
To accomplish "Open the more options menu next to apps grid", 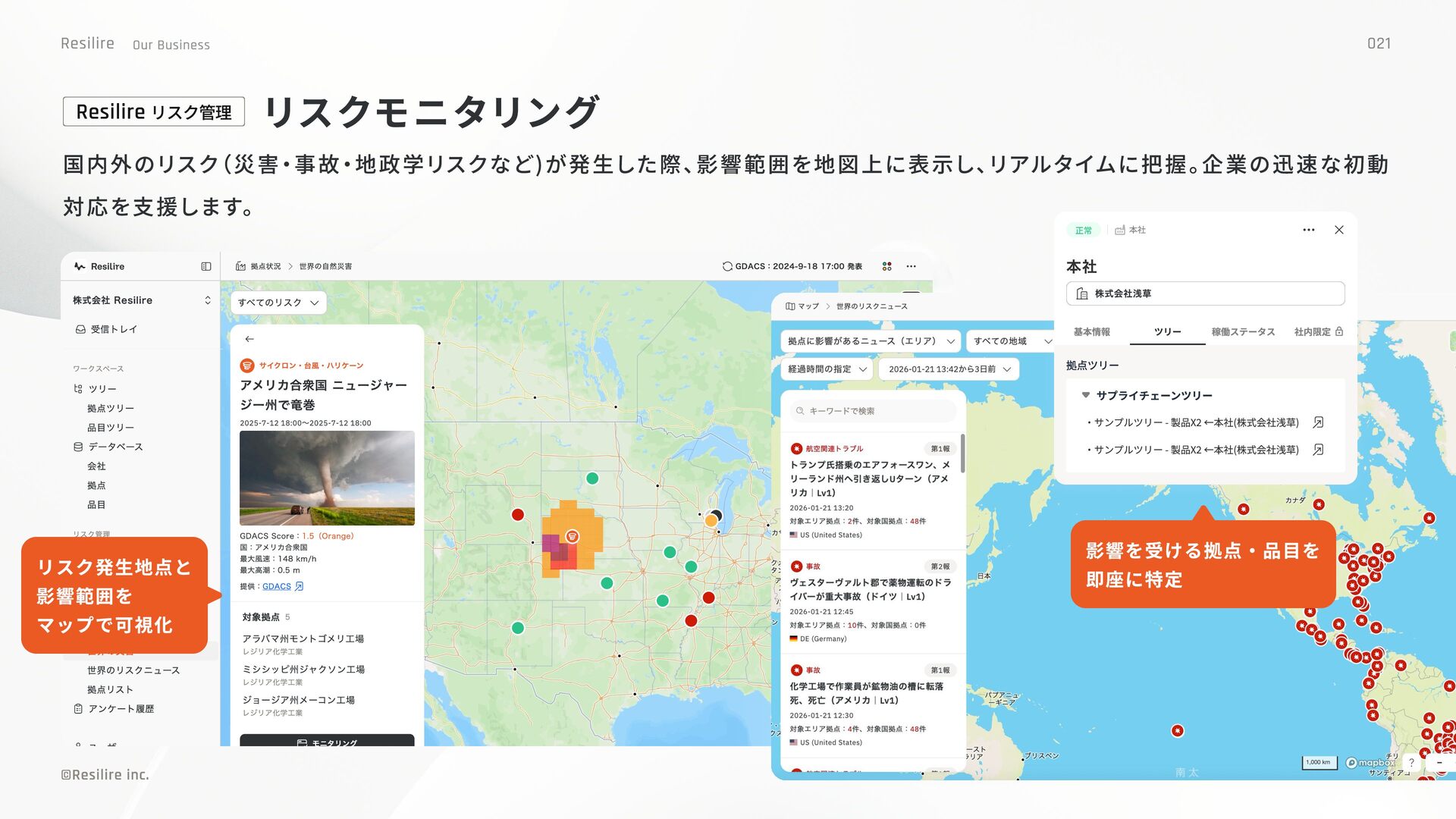I will coord(912,266).
